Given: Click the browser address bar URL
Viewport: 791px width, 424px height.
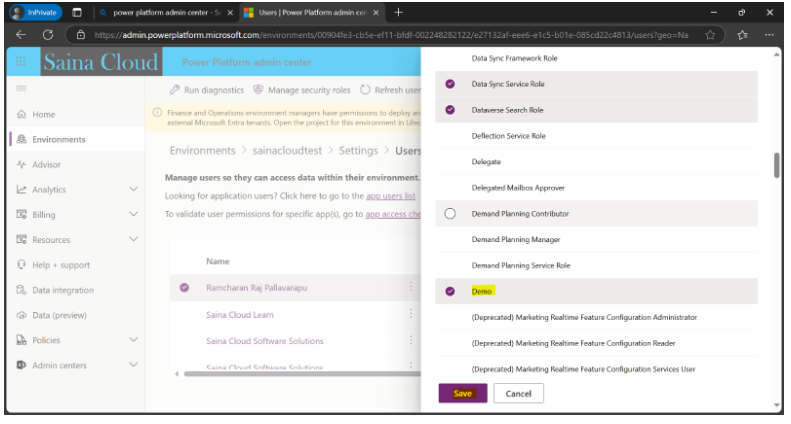Looking at the screenshot, I should point(391,35).
